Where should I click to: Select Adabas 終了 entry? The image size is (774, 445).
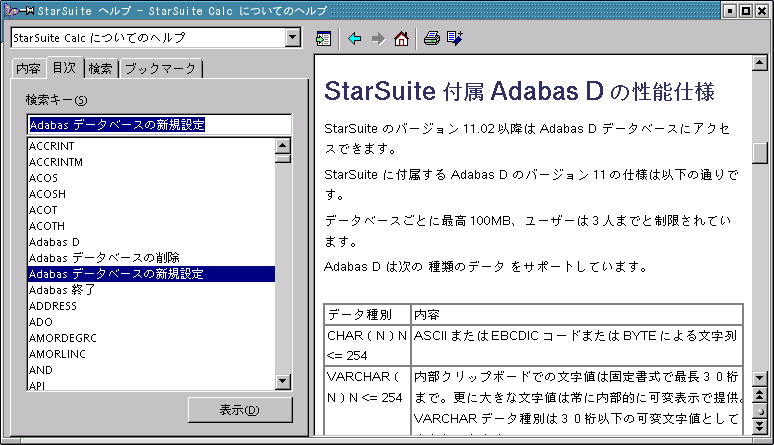(151, 290)
